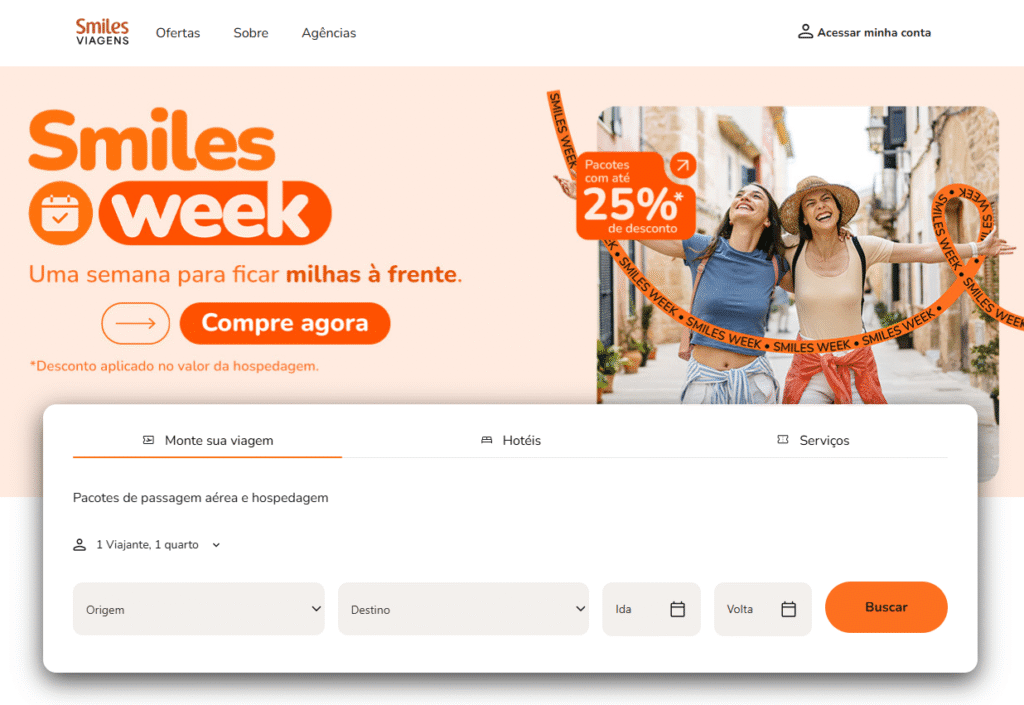Click the outlined right-arrow banner button

click(x=135, y=323)
